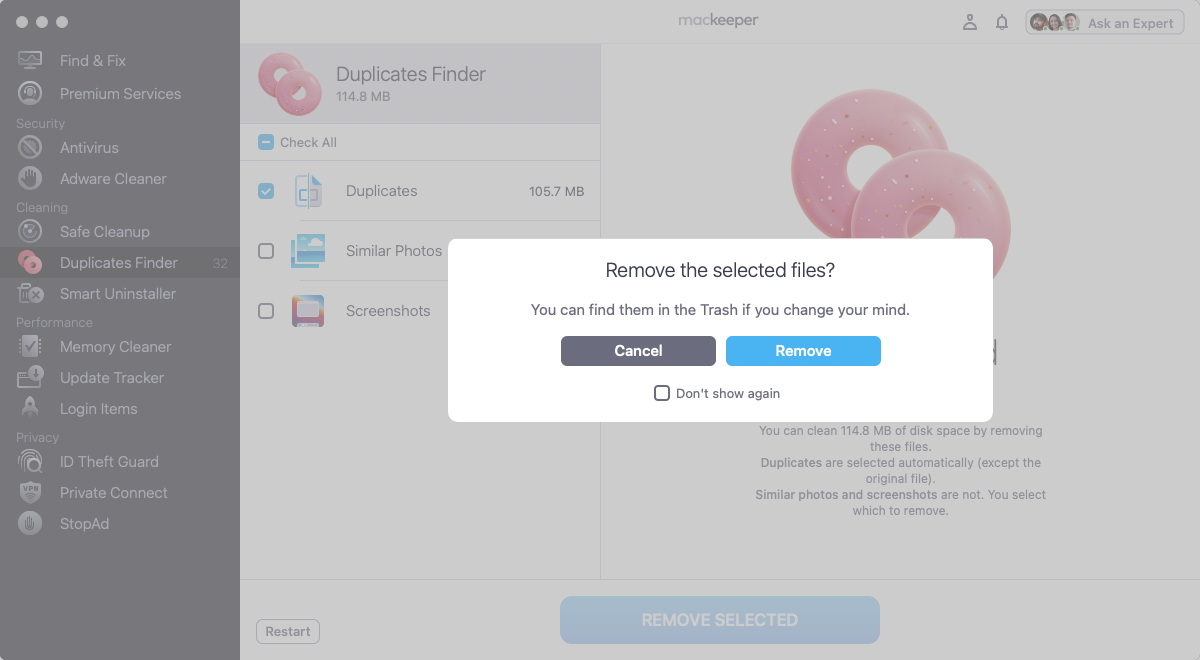Open the user account profile icon
This screenshot has width=1200, height=660.
pyautogui.click(x=969, y=22)
